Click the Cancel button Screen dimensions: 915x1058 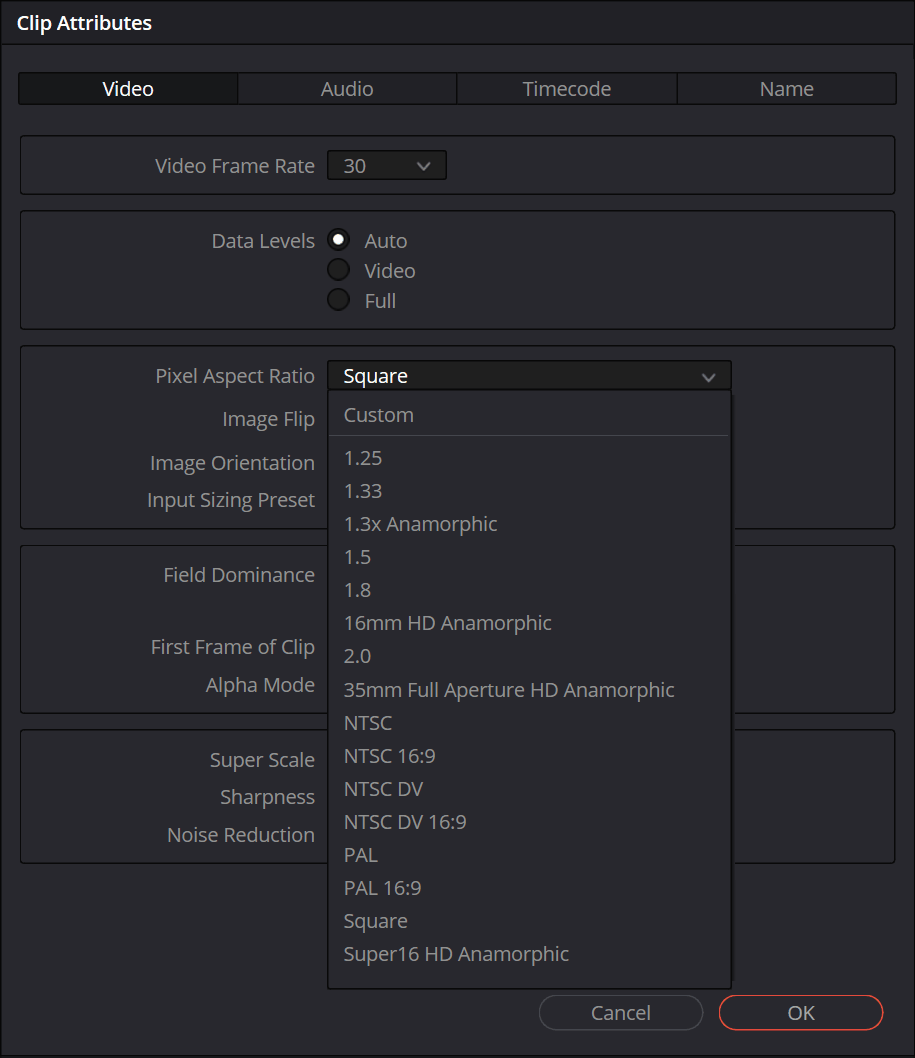click(x=620, y=1013)
